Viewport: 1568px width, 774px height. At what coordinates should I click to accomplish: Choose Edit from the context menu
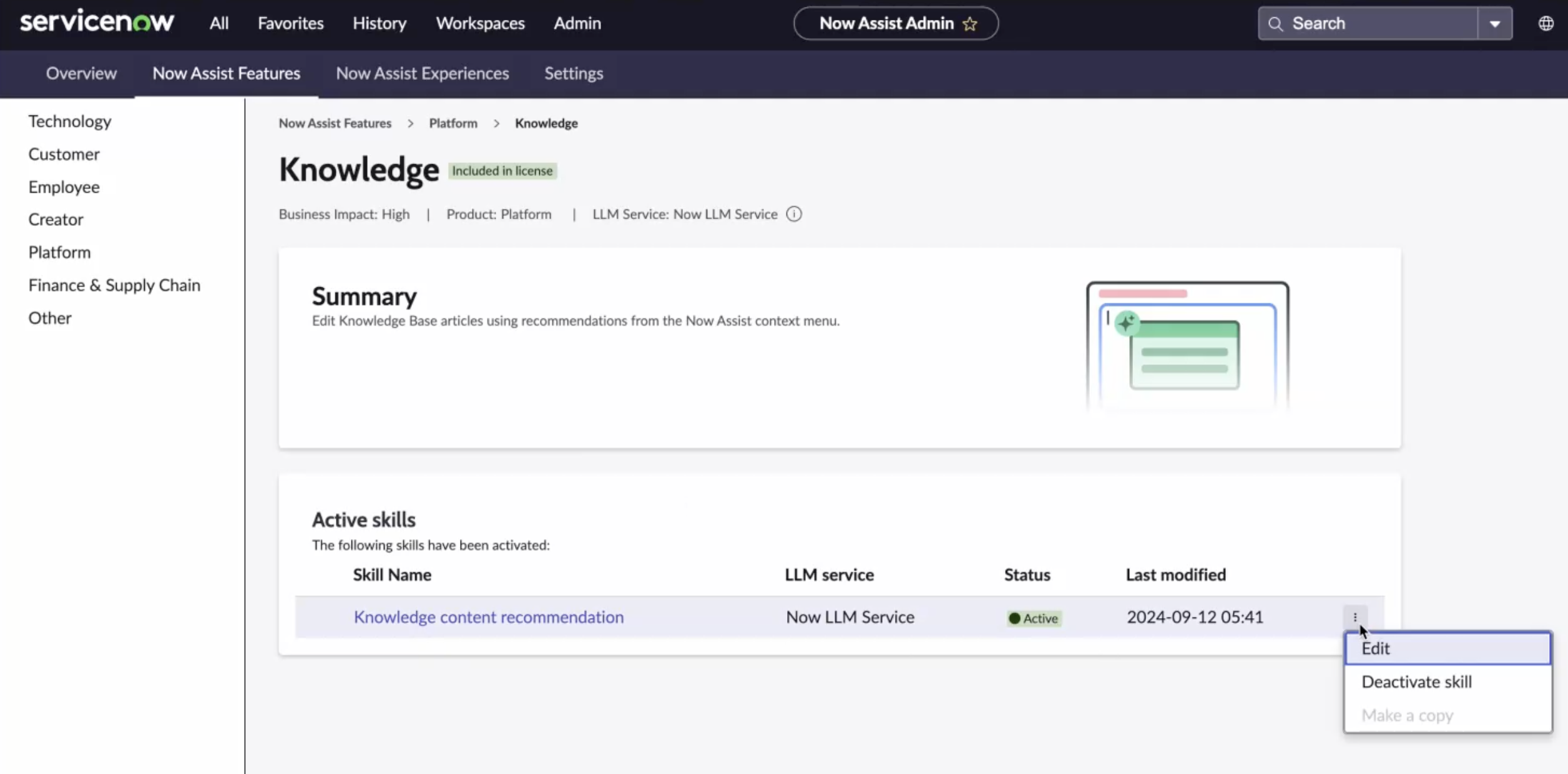[1448, 649]
